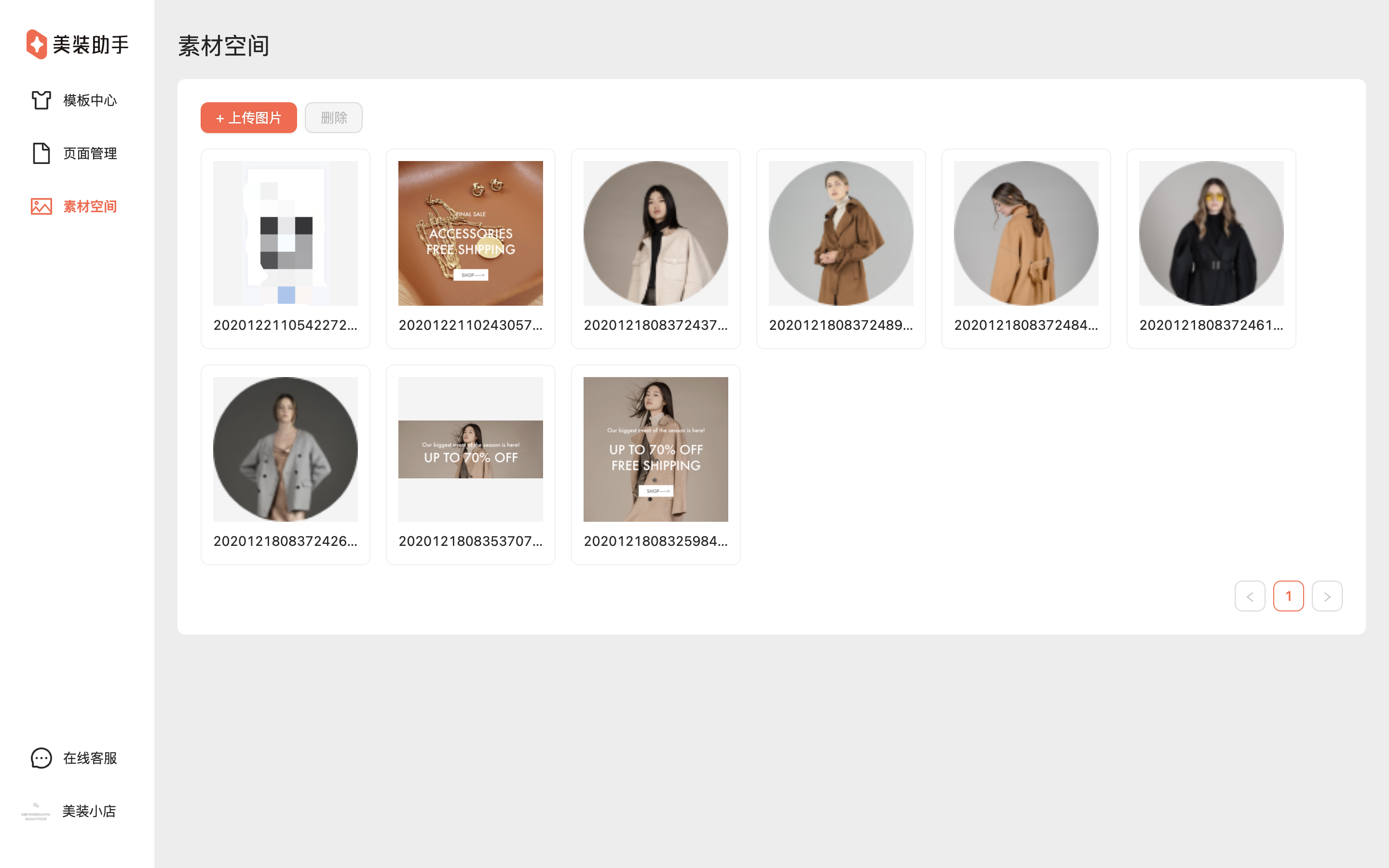Open chat bubble icon for 在线客服
This screenshot has width=1389, height=868.
41,758
